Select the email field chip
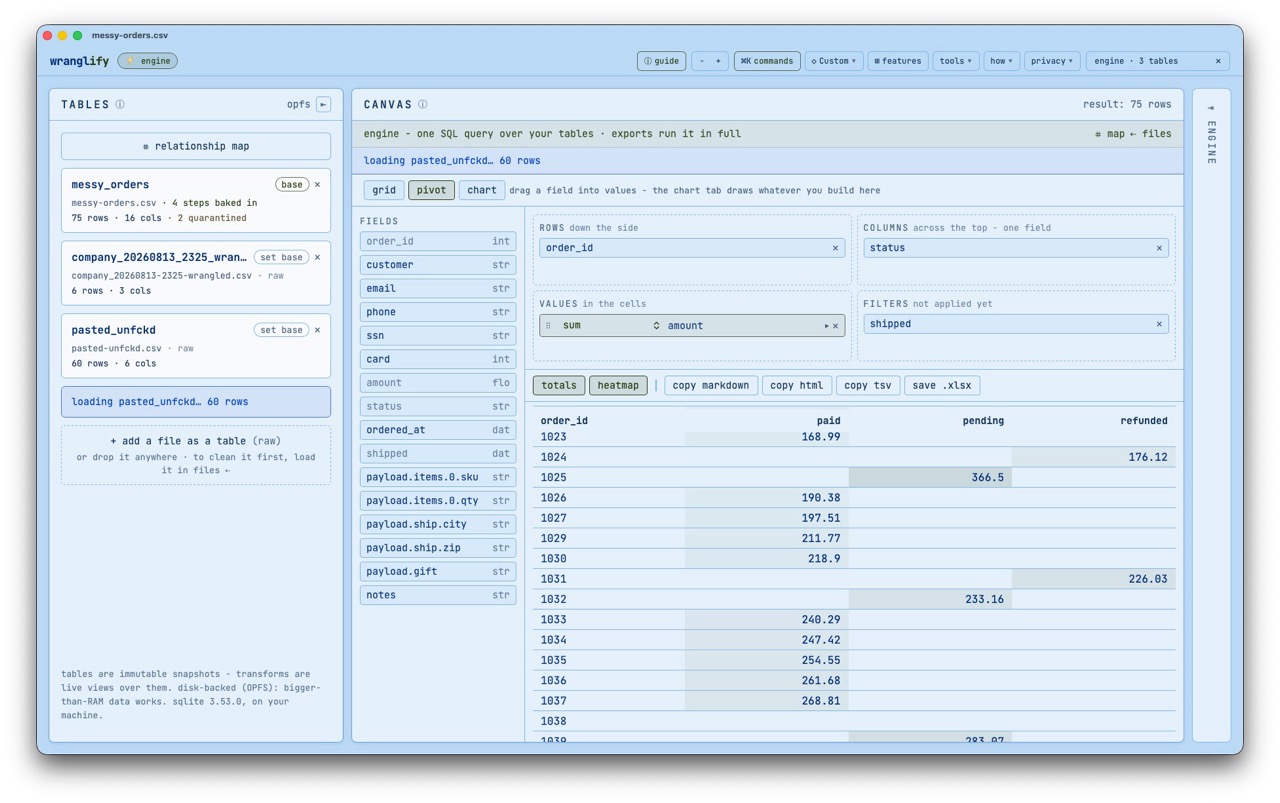 (438, 288)
